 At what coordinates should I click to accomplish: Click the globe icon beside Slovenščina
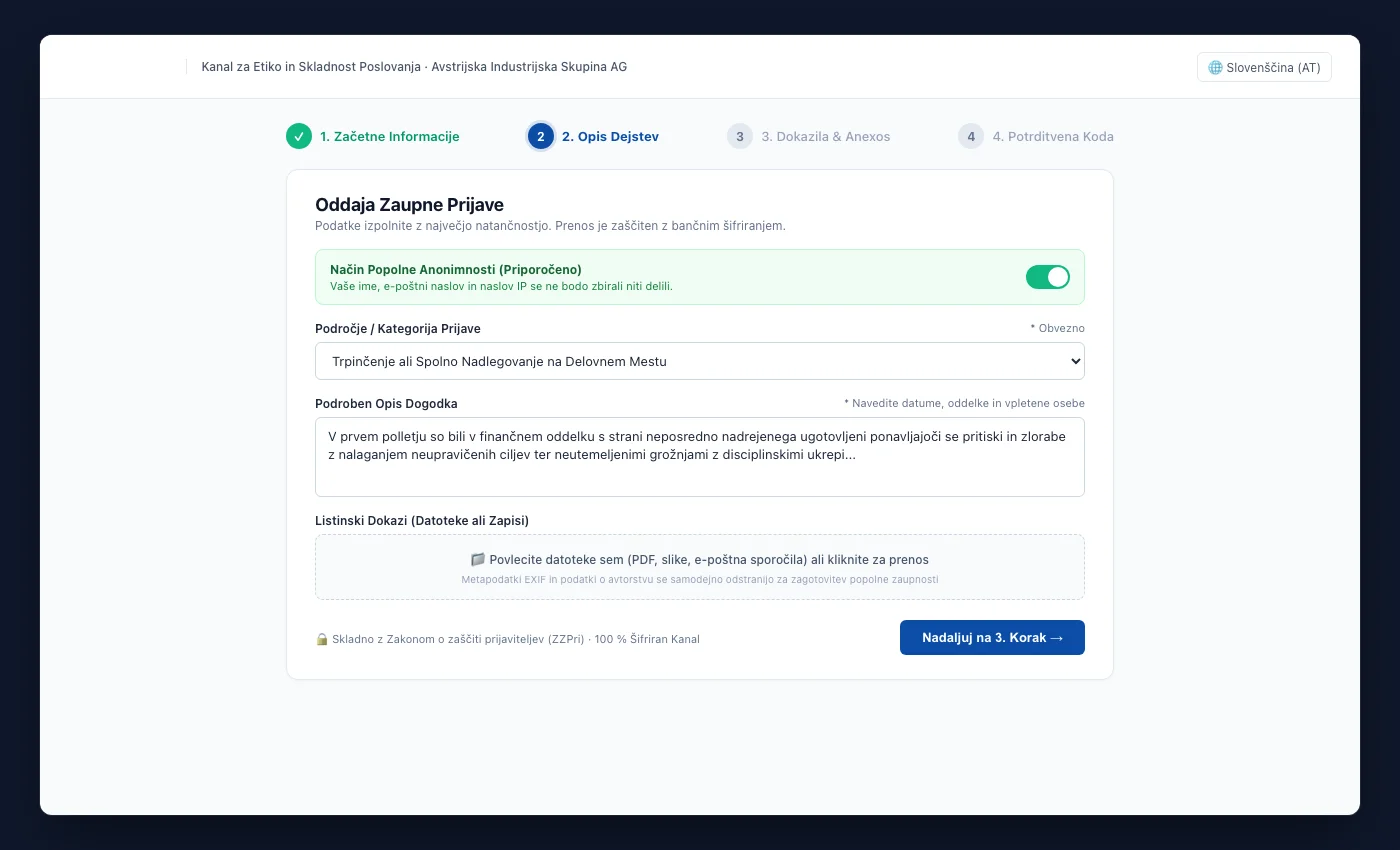[1215, 68]
